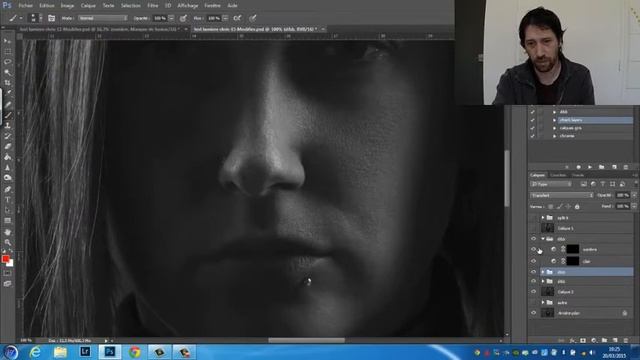
Task: Create new group at Layers panel bottom
Action: (604, 340)
